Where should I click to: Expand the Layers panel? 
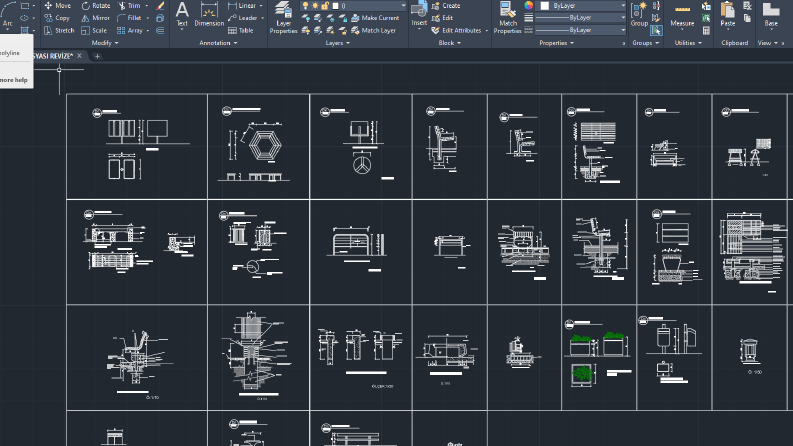coord(337,43)
